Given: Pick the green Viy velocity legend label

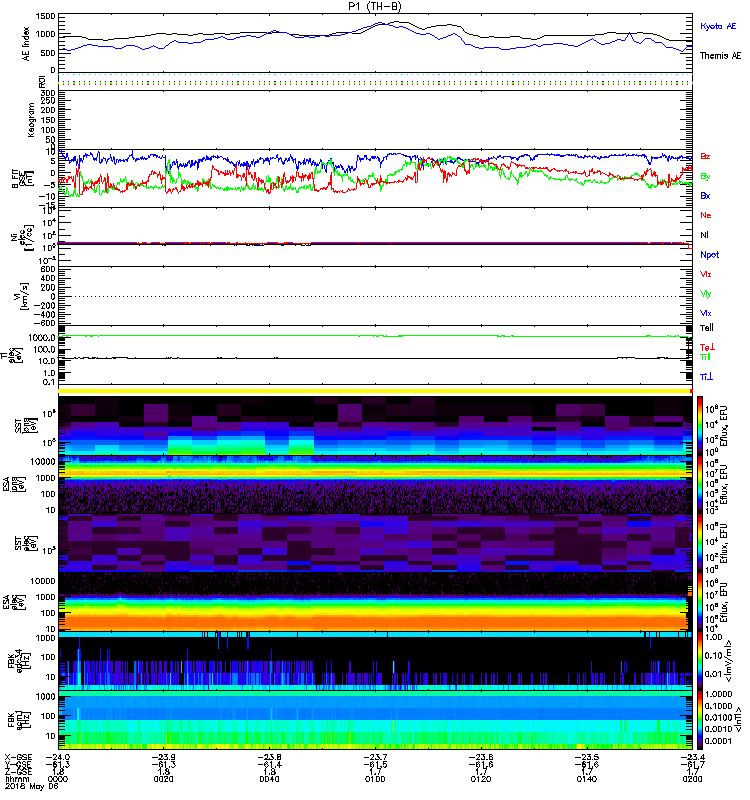Looking at the screenshot, I should (x=706, y=294).
